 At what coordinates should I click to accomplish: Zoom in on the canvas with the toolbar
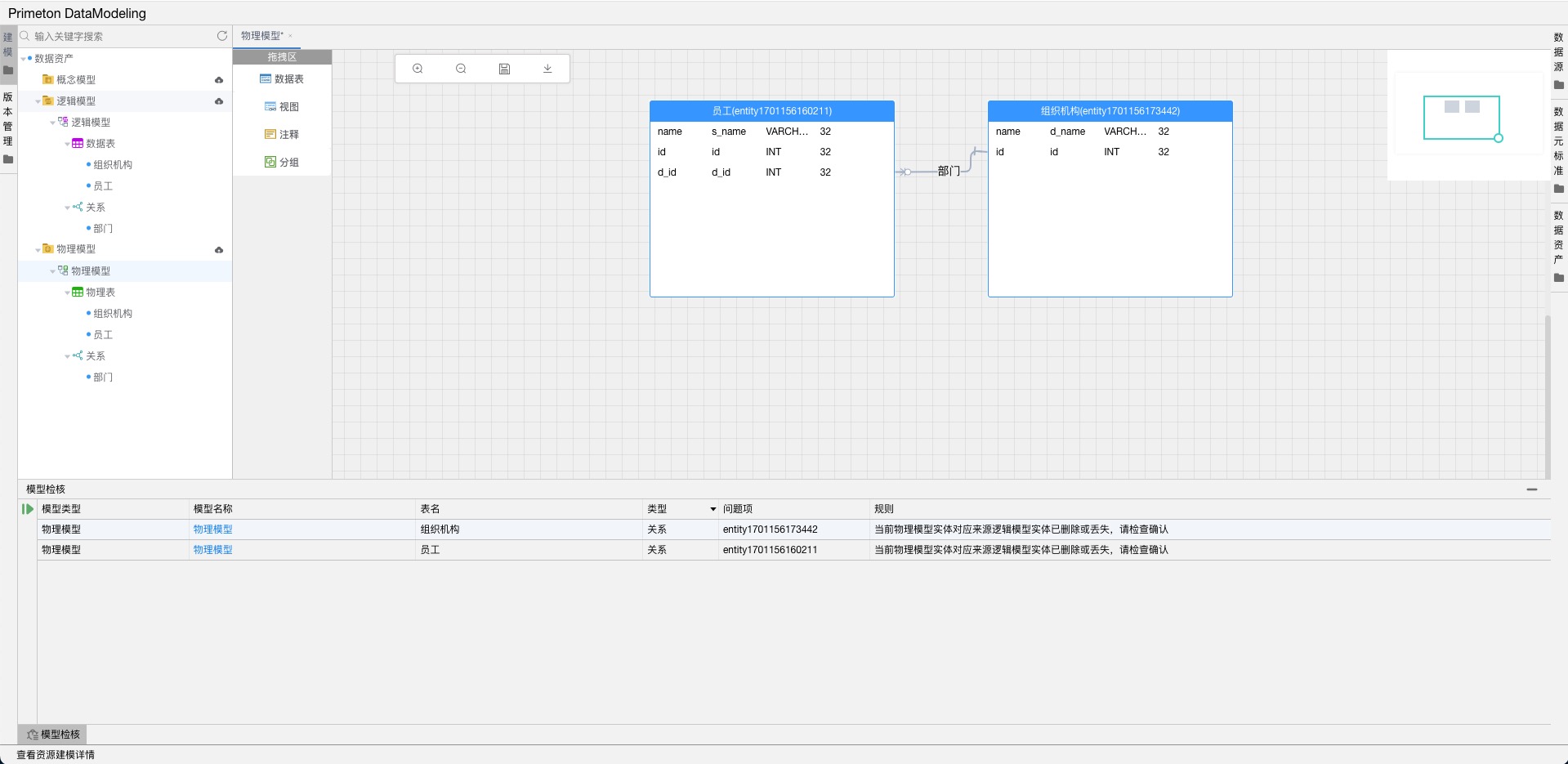pos(418,69)
